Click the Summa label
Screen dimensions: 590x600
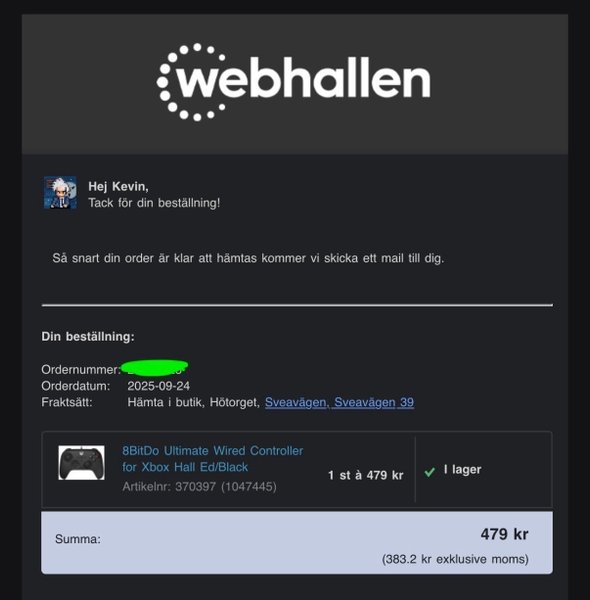[78, 539]
